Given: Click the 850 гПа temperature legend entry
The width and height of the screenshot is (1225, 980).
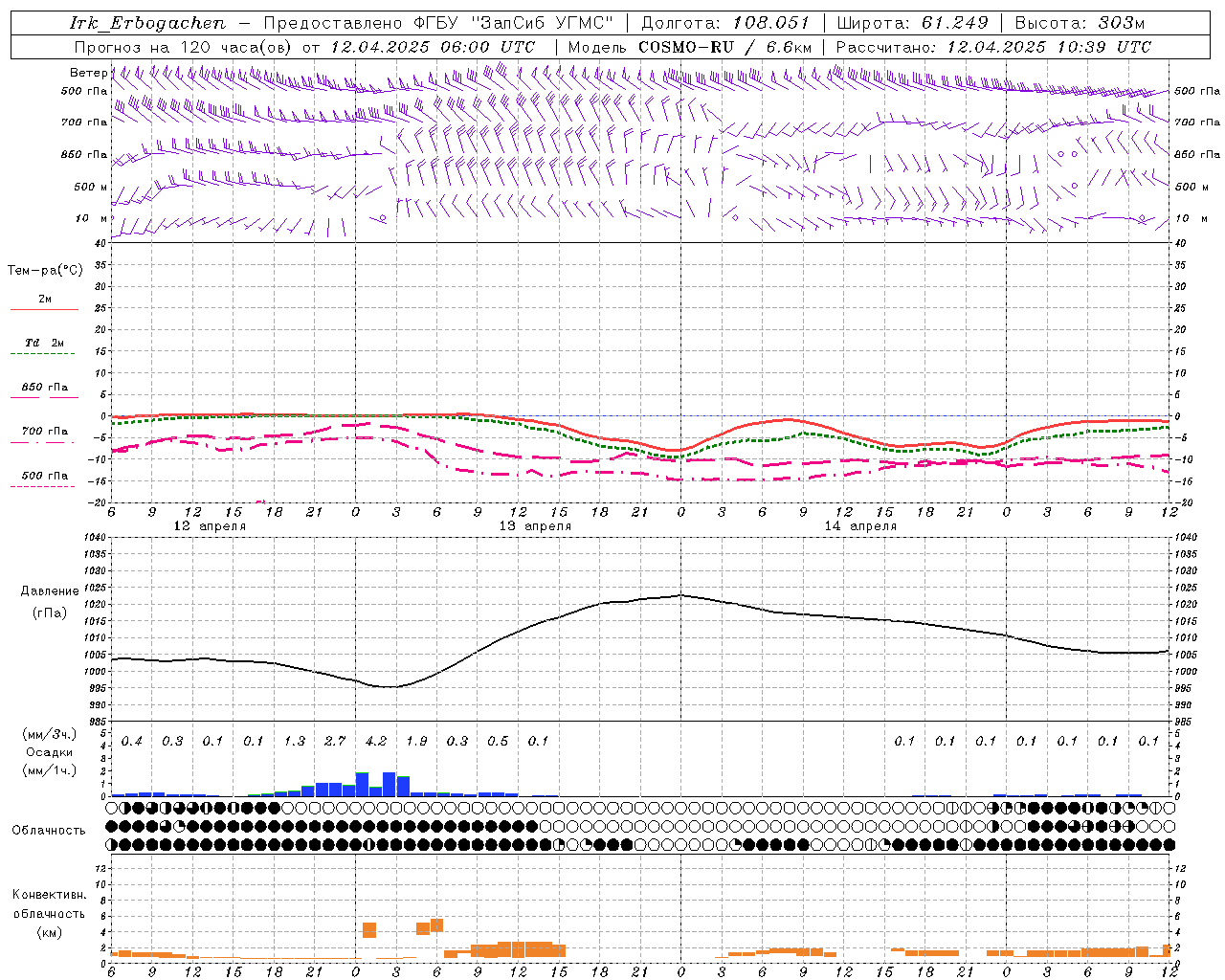Looking at the screenshot, I should [44, 388].
